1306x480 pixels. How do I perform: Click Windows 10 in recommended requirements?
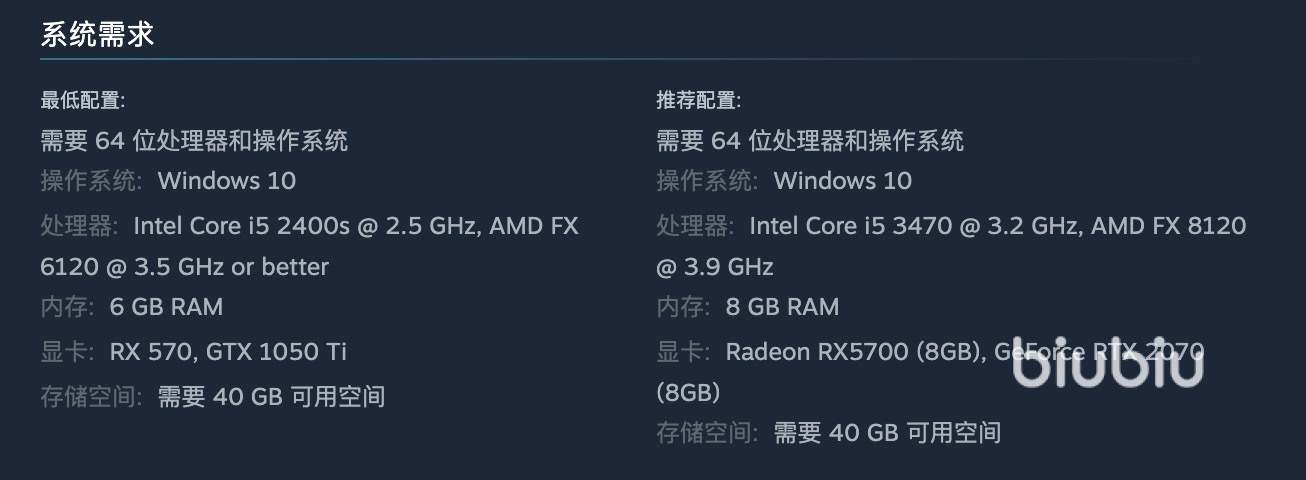coord(843,181)
